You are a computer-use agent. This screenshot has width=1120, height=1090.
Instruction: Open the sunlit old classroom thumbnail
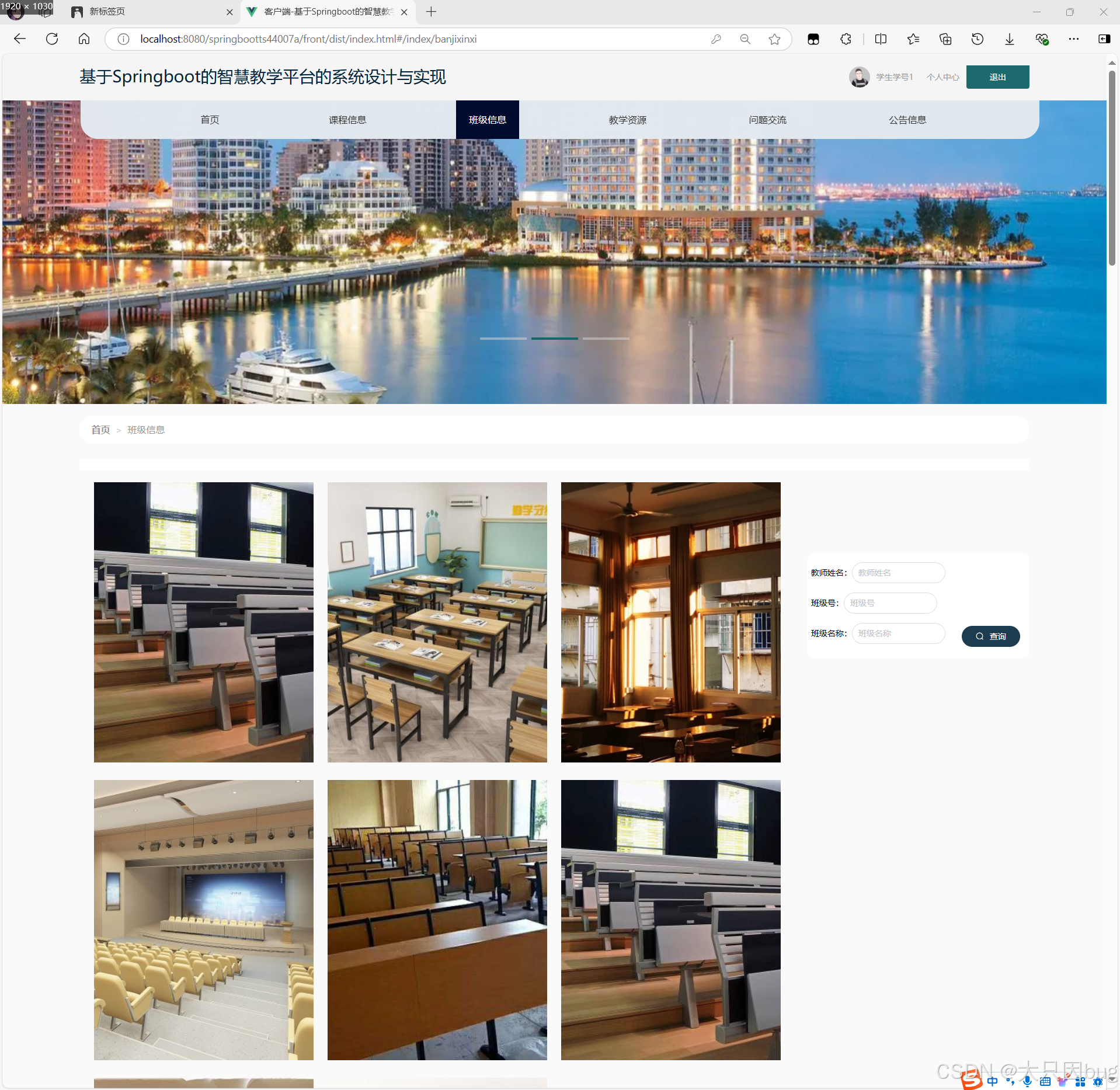[x=670, y=622]
